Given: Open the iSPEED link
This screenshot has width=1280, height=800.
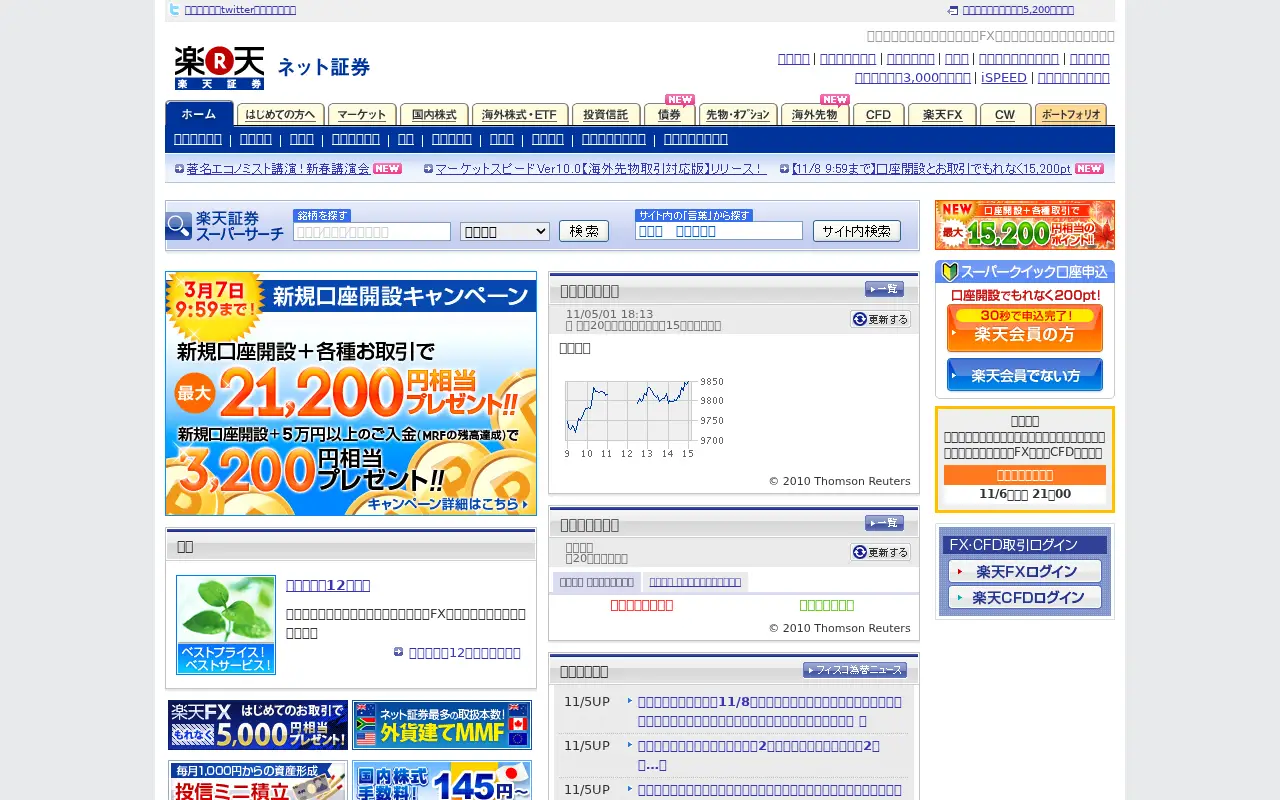Looking at the screenshot, I should [1004, 77].
